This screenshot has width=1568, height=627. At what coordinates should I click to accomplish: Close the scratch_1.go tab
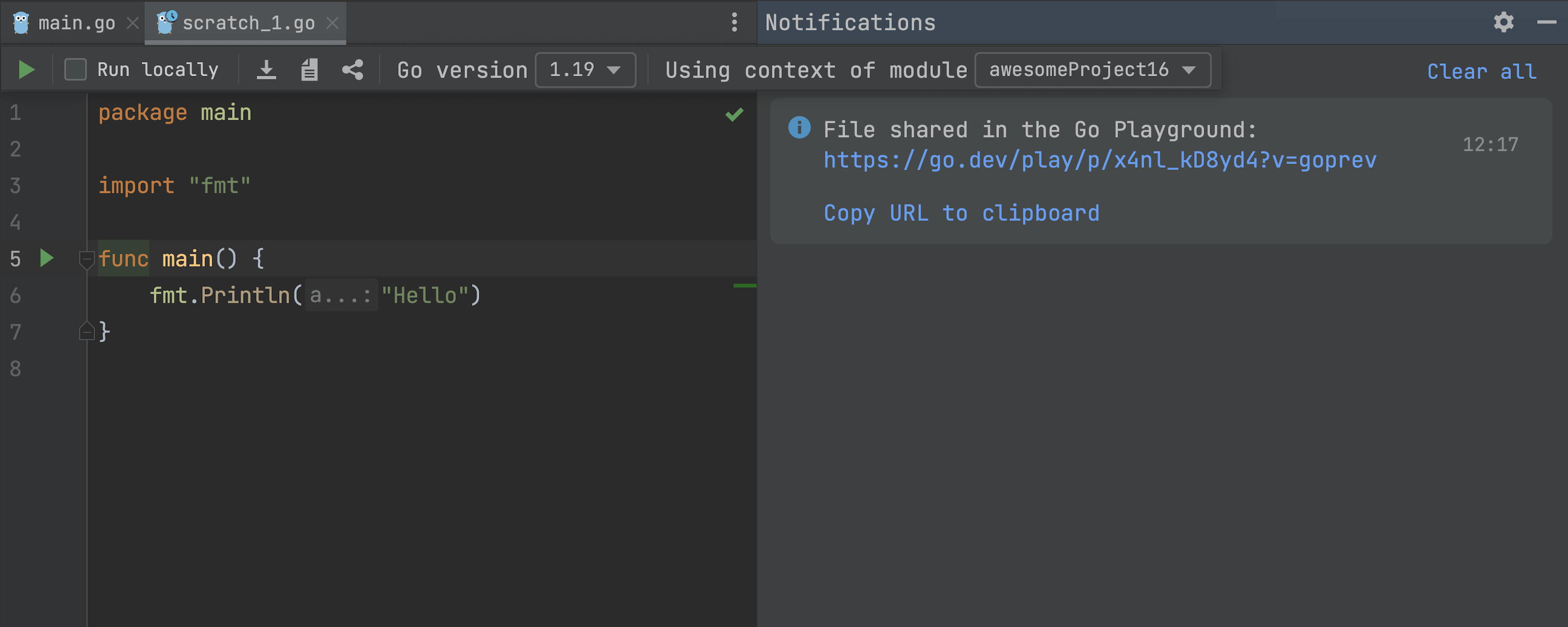click(x=332, y=23)
